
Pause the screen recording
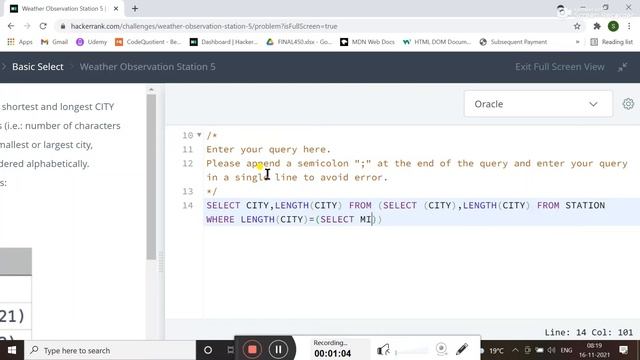[x=278, y=349]
